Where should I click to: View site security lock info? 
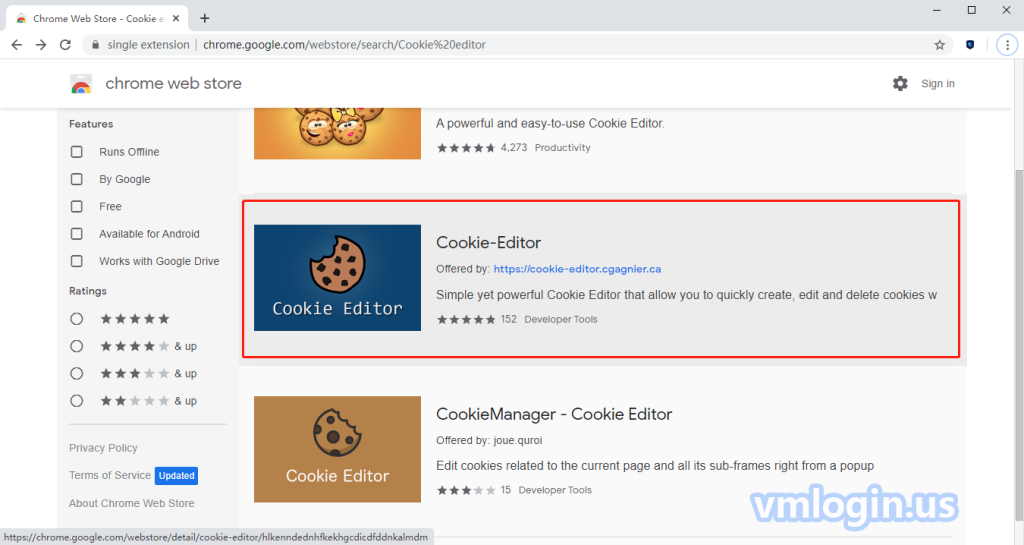(x=96, y=45)
